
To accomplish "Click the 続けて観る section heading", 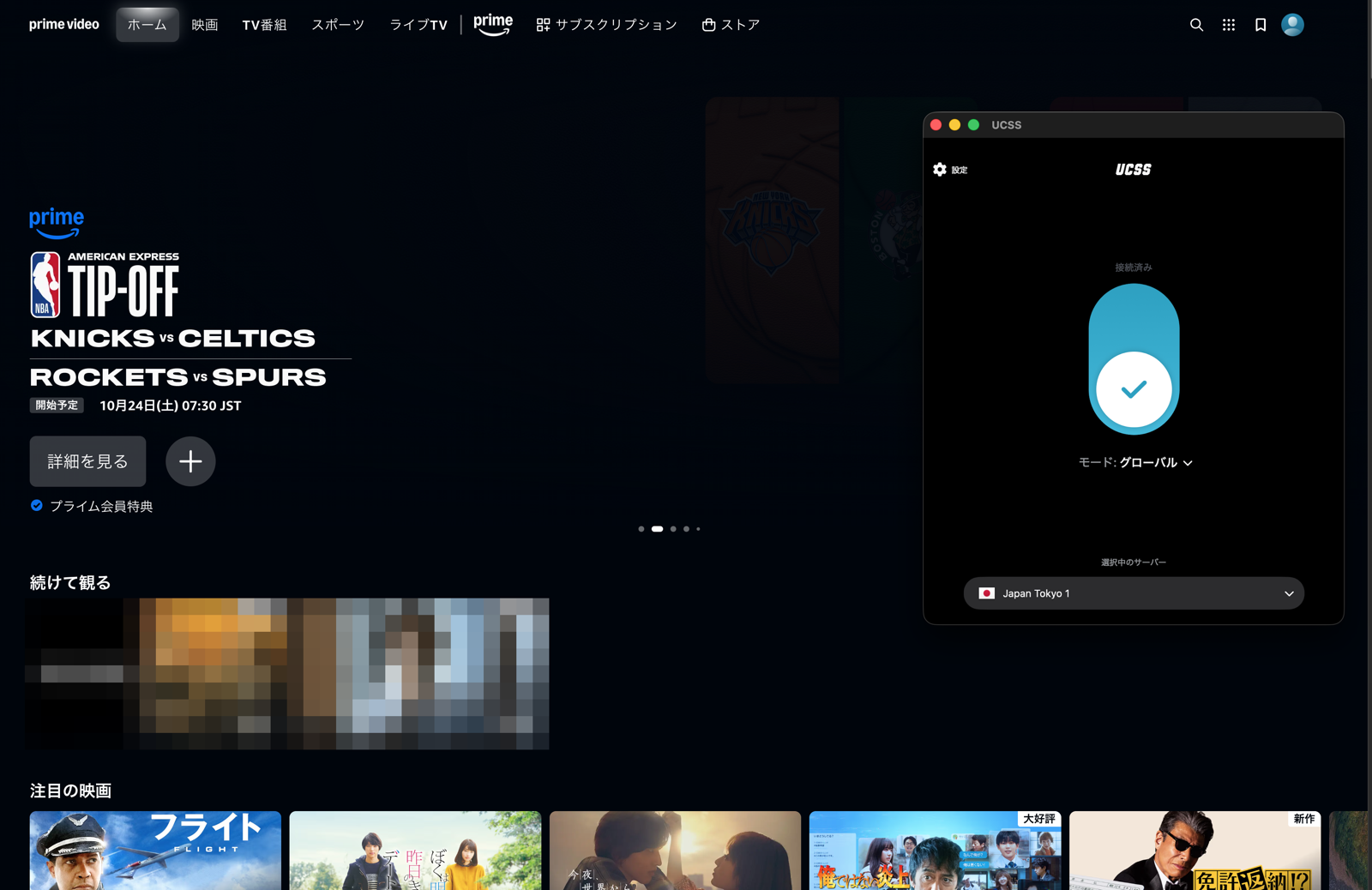I will (70, 582).
